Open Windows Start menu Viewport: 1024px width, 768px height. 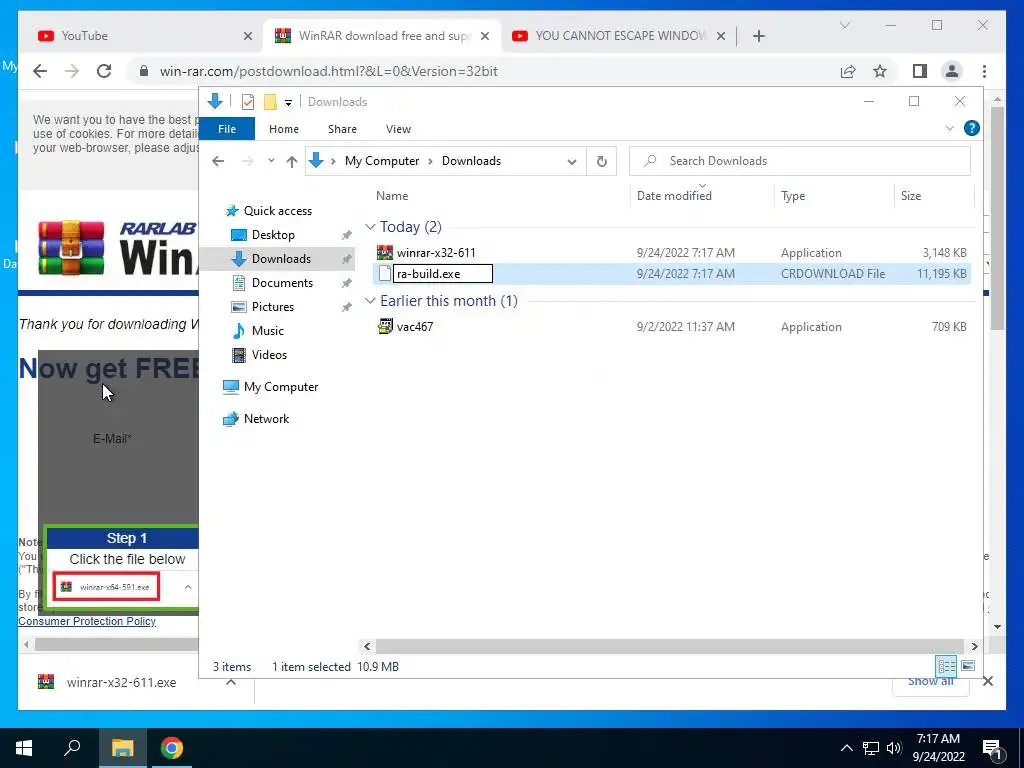tap(24, 748)
